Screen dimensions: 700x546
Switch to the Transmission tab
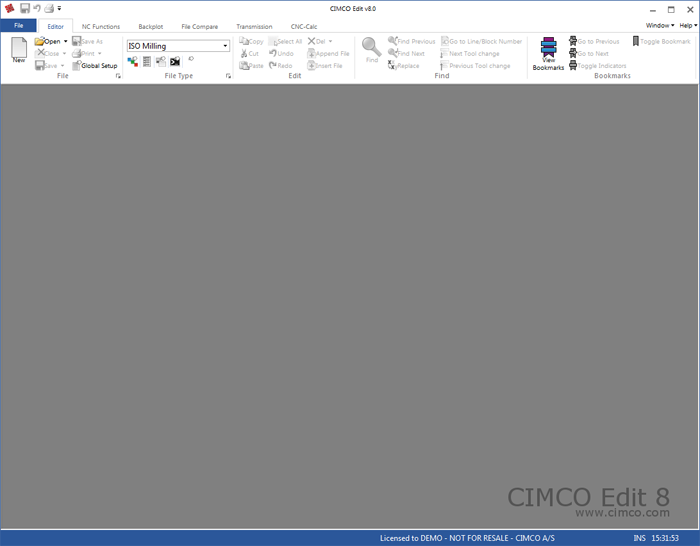254,26
